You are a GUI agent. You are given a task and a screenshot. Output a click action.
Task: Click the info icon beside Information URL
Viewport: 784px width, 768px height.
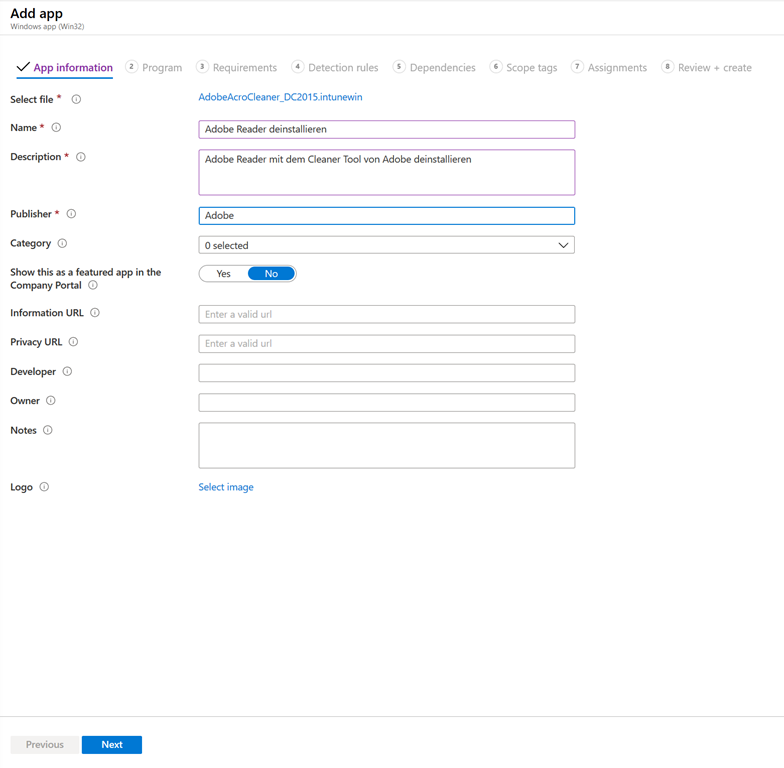(x=95, y=313)
